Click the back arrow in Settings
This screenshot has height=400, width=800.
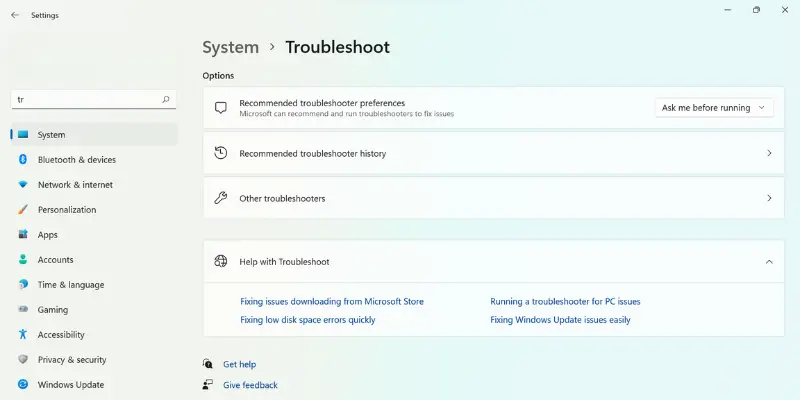point(15,15)
